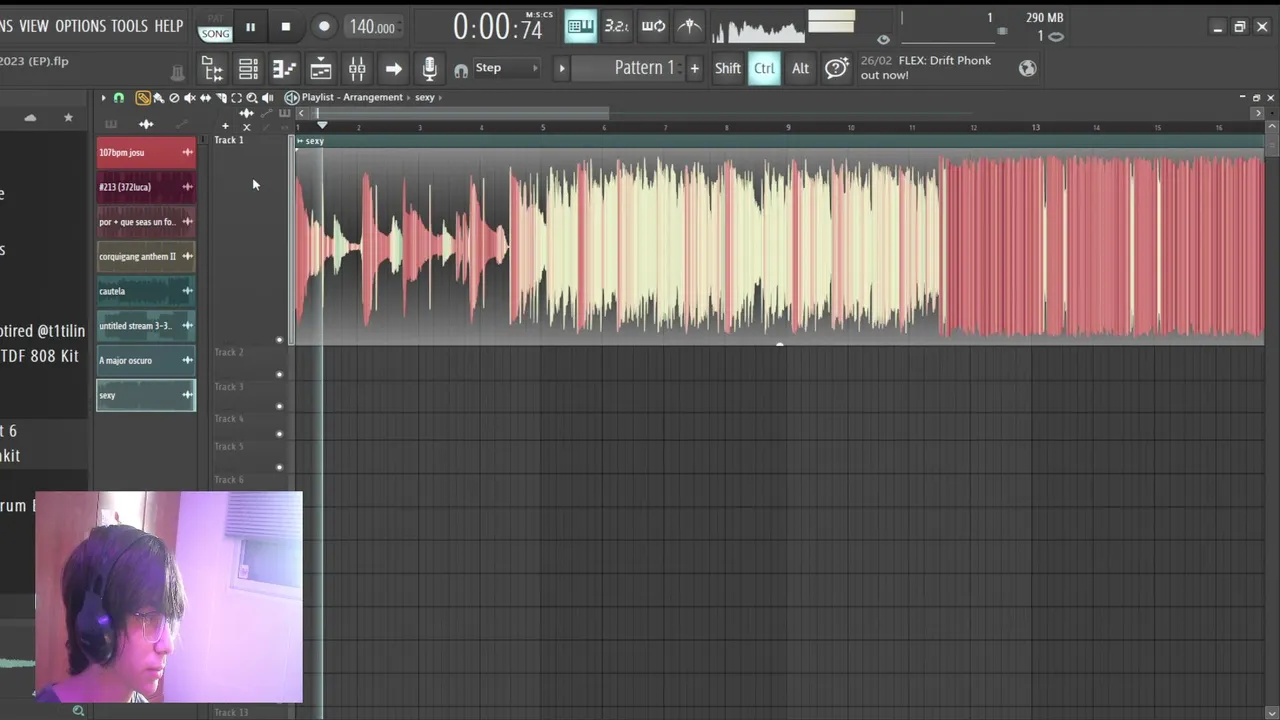The width and height of the screenshot is (1280, 720).
Task: Toggle the Alt modifier button
Action: (800, 68)
